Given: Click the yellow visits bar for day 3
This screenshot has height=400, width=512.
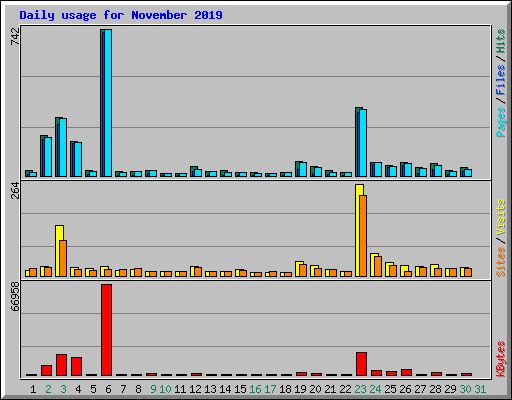Looking at the screenshot, I should click(57, 251).
